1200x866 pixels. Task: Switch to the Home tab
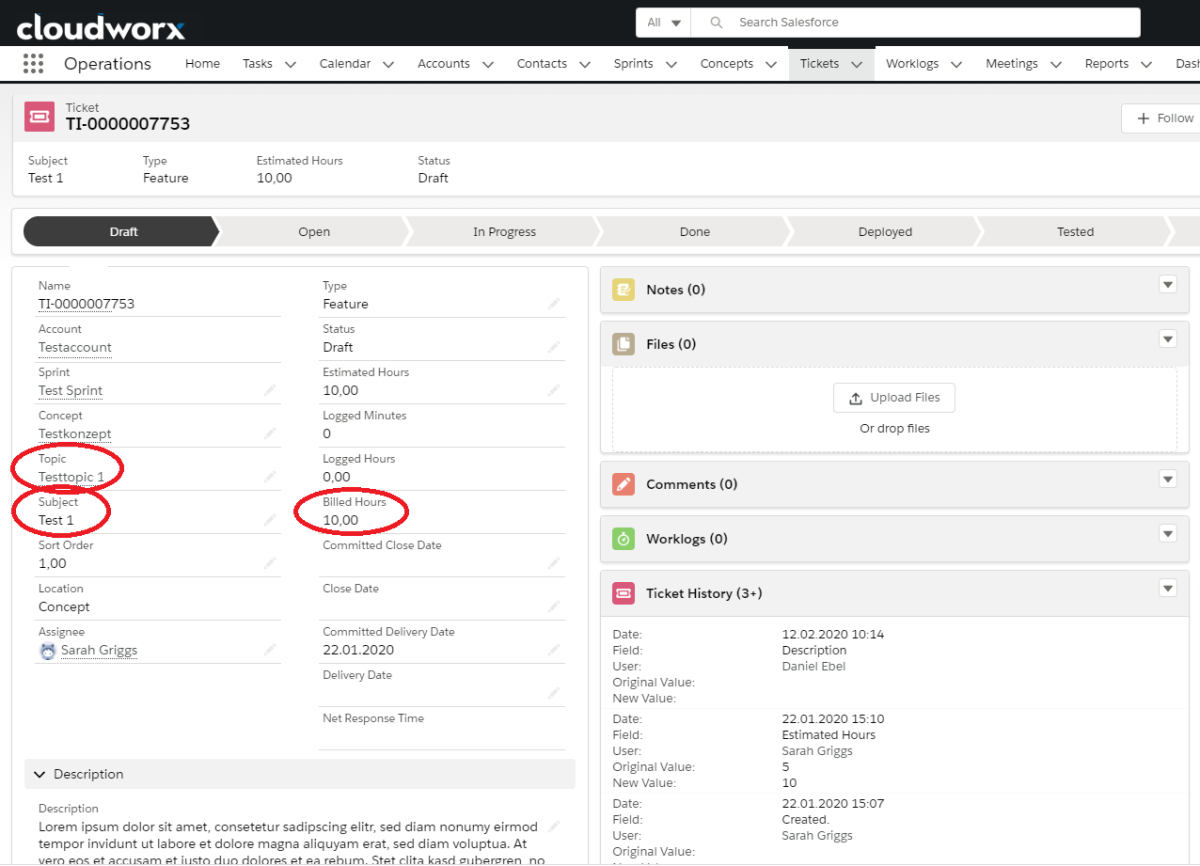[202, 64]
